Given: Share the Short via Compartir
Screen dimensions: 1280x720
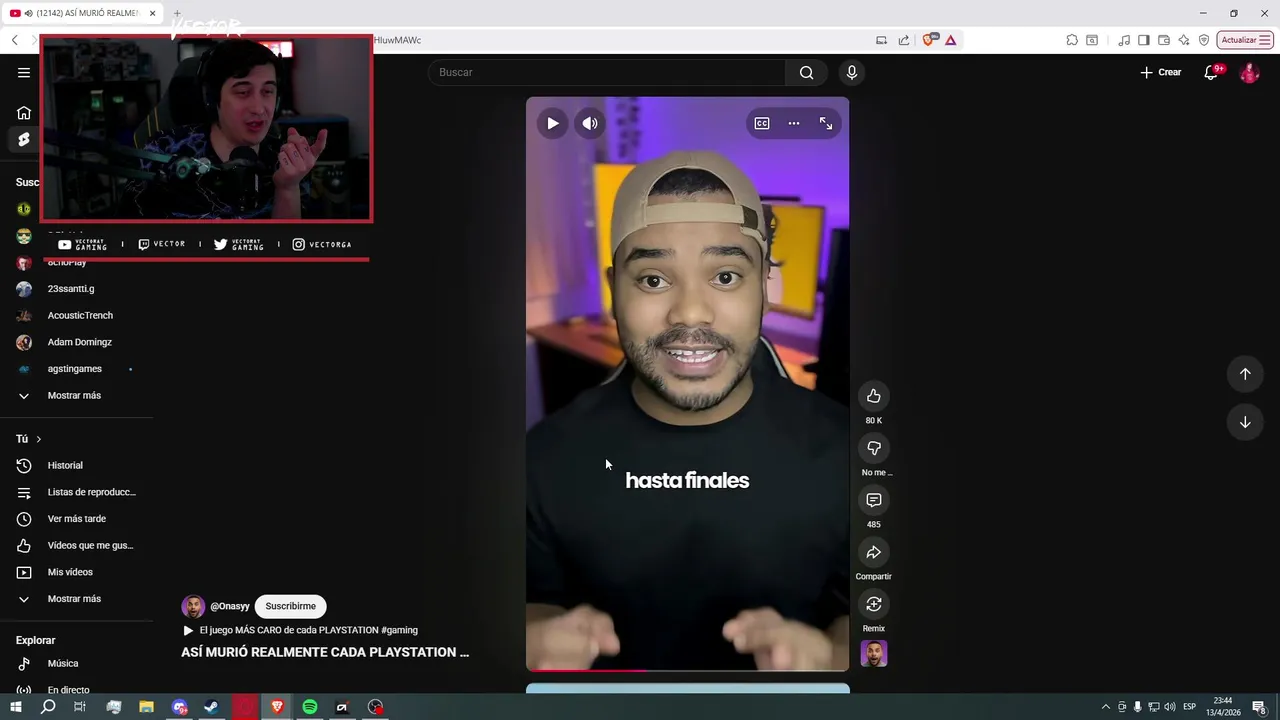Looking at the screenshot, I should click(x=874, y=552).
